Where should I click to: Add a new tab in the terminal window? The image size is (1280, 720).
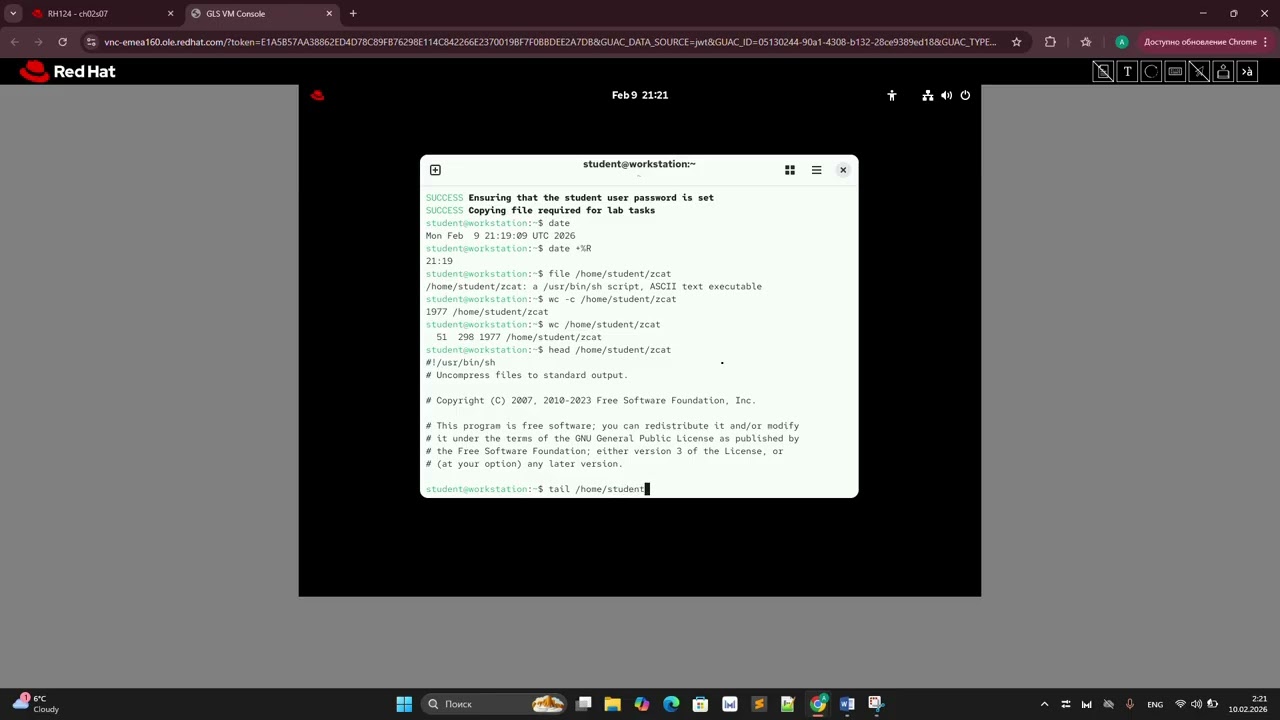(x=435, y=170)
